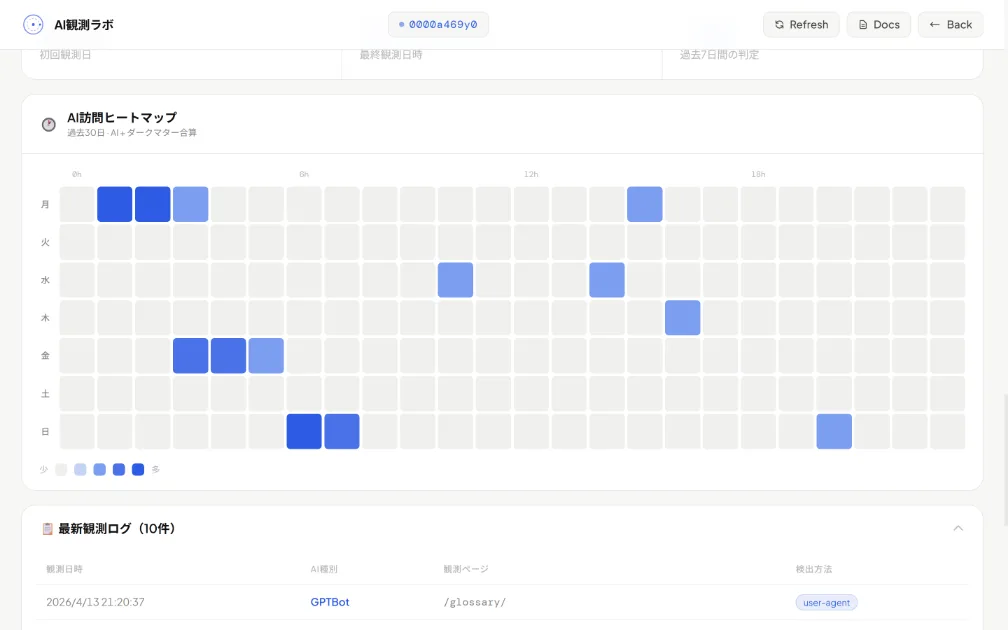Click the GPTBot link in the log
This screenshot has width=1008, height=630.
click(330, 602)
